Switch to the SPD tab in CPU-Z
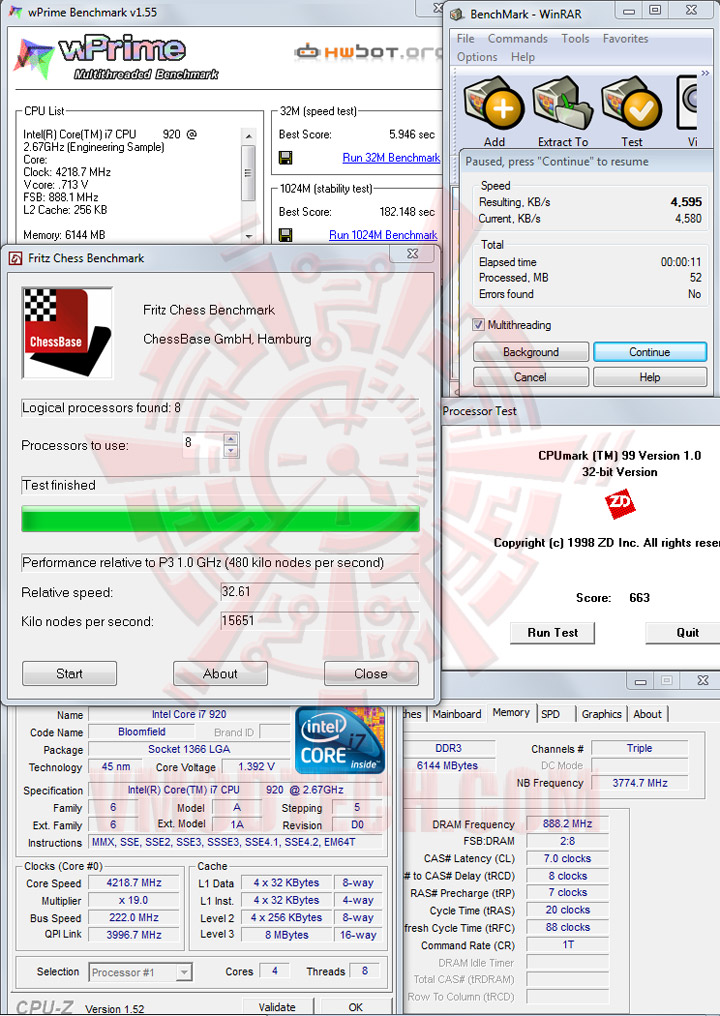 click(551, 713)
